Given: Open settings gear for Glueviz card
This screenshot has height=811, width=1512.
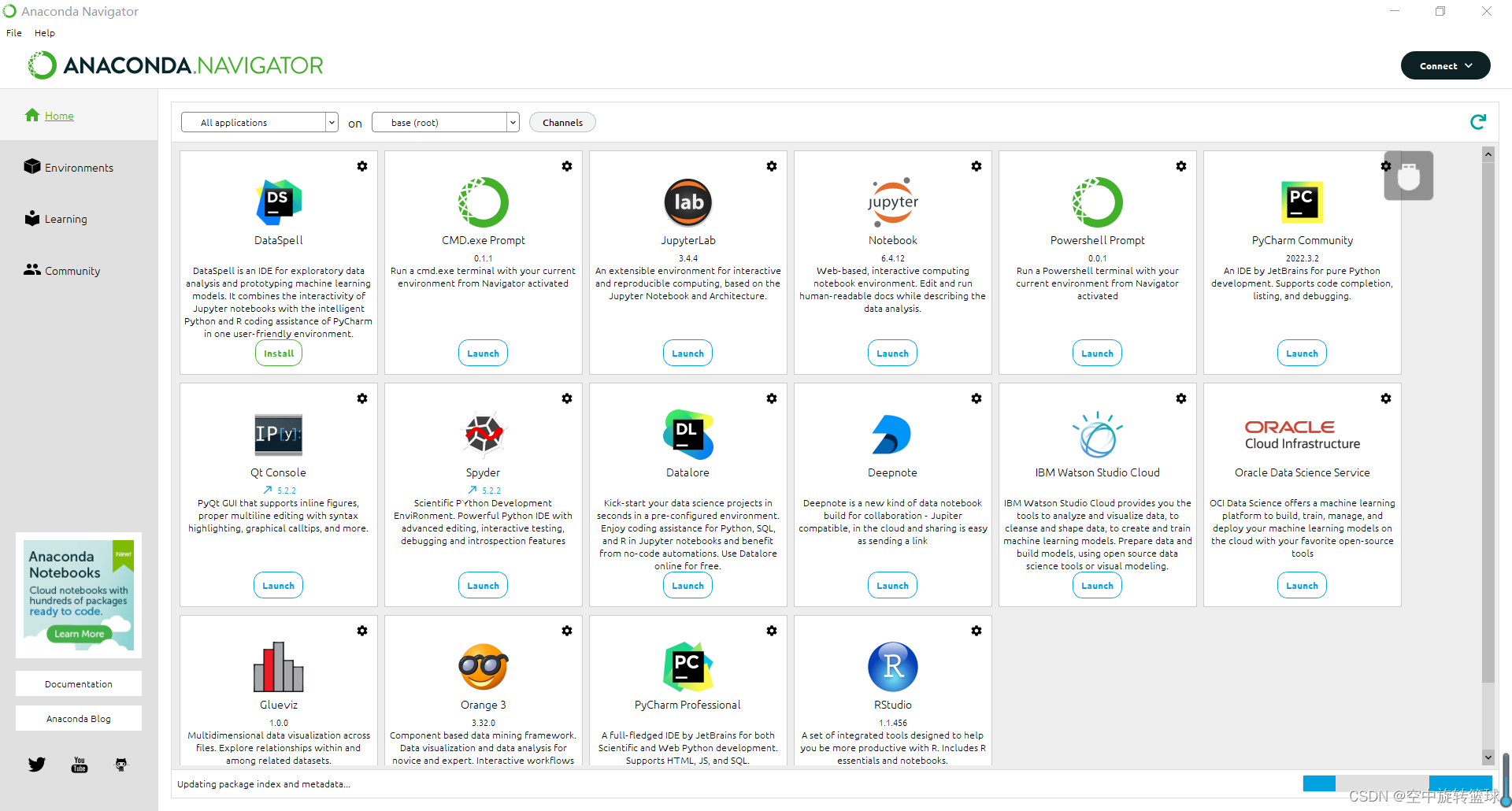Looking at the screenshot, I should pos(362,631).
